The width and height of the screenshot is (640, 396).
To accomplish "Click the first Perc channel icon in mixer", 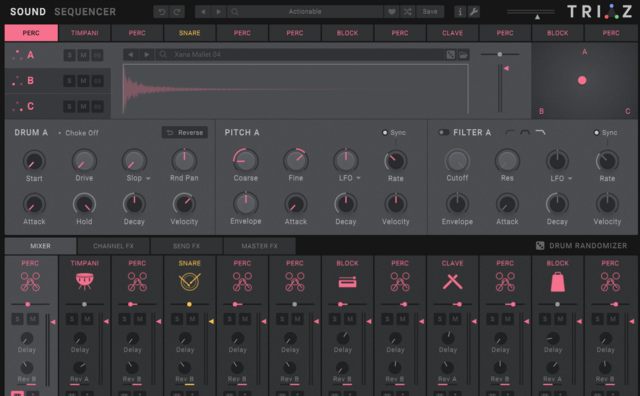I will (x=30, y=281).
